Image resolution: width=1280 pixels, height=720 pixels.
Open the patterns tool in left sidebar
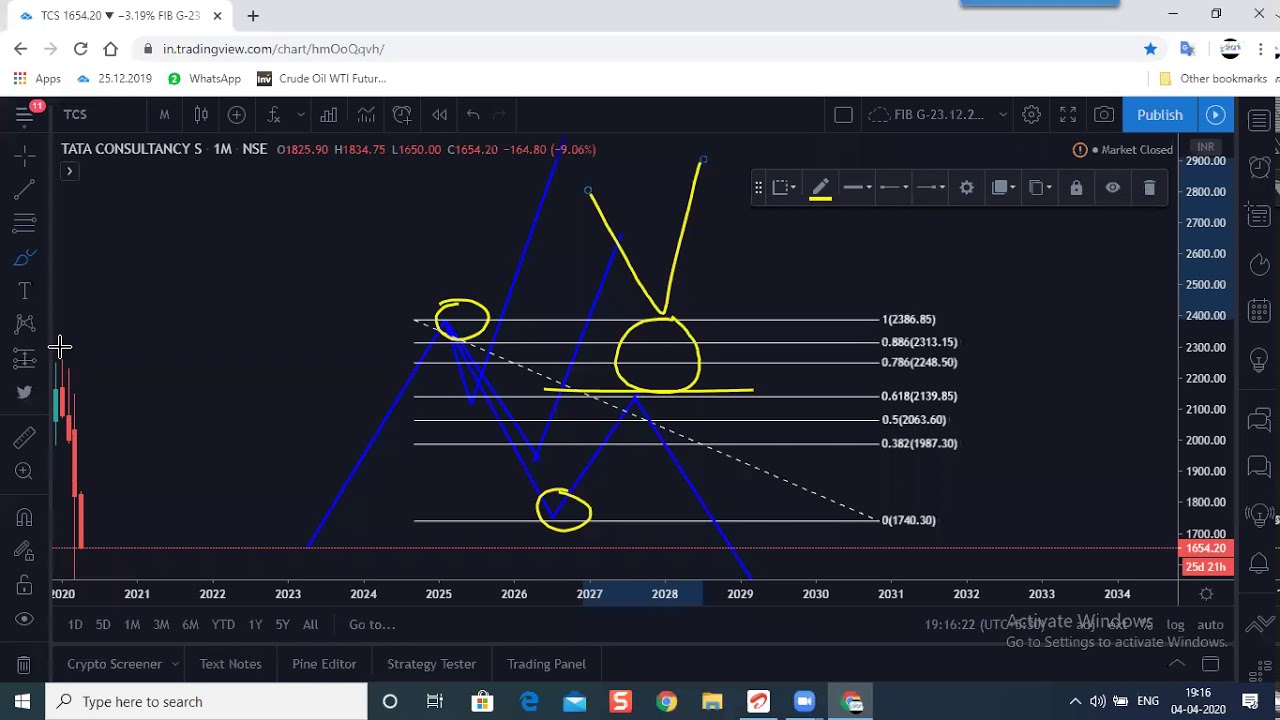coord(25,324)
